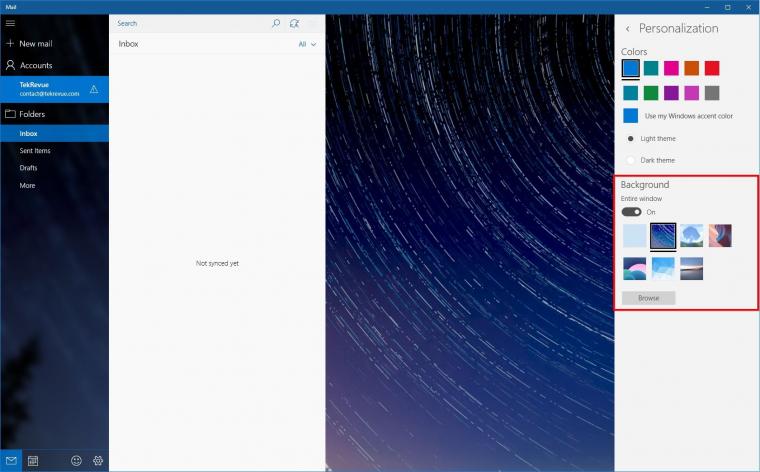Choose the sunset horizon background thumbnail

coord(692,268)
